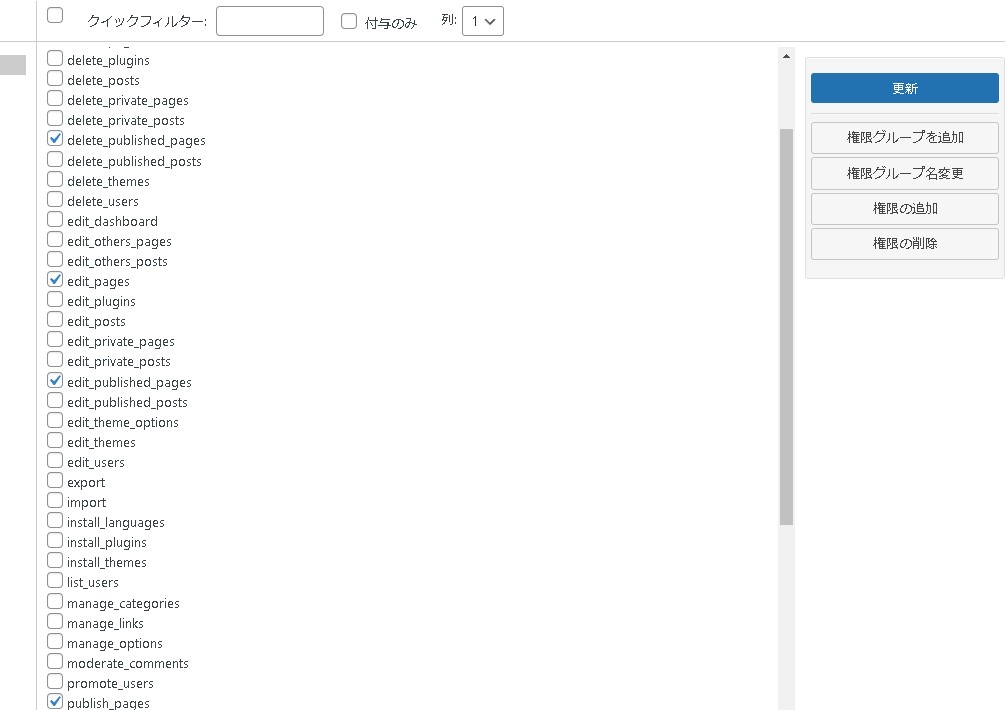Open the 列 column count dropdown
This screenshot has width=1006, height=710.
coord(483,21)
